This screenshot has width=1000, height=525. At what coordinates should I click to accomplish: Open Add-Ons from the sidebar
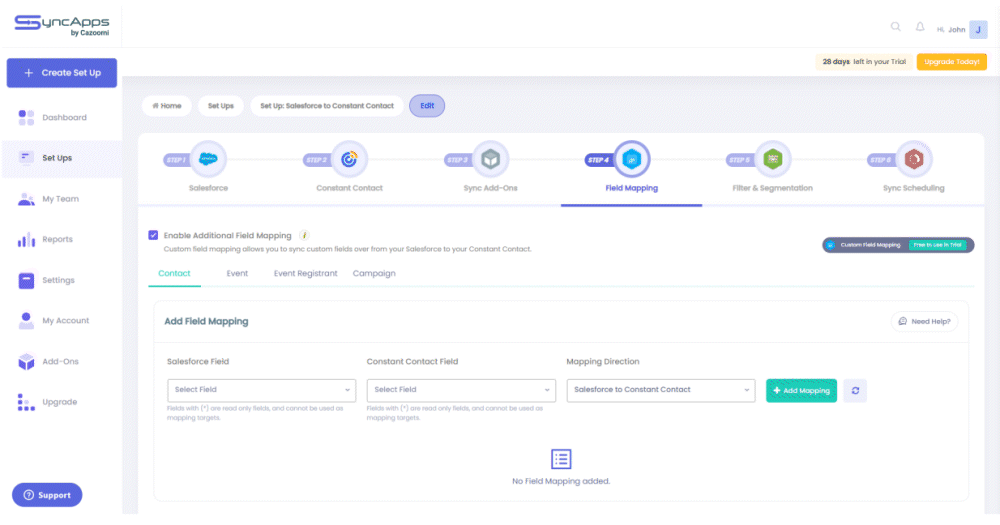coord(61,362)
